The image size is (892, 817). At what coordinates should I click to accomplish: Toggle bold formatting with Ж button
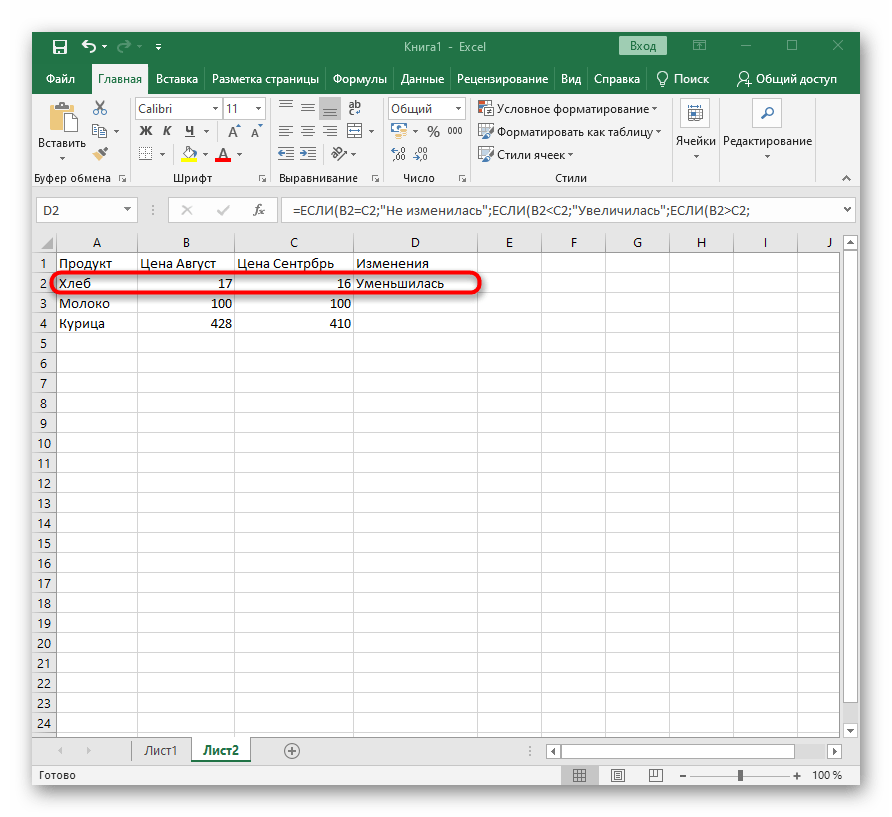coord(146,131)
